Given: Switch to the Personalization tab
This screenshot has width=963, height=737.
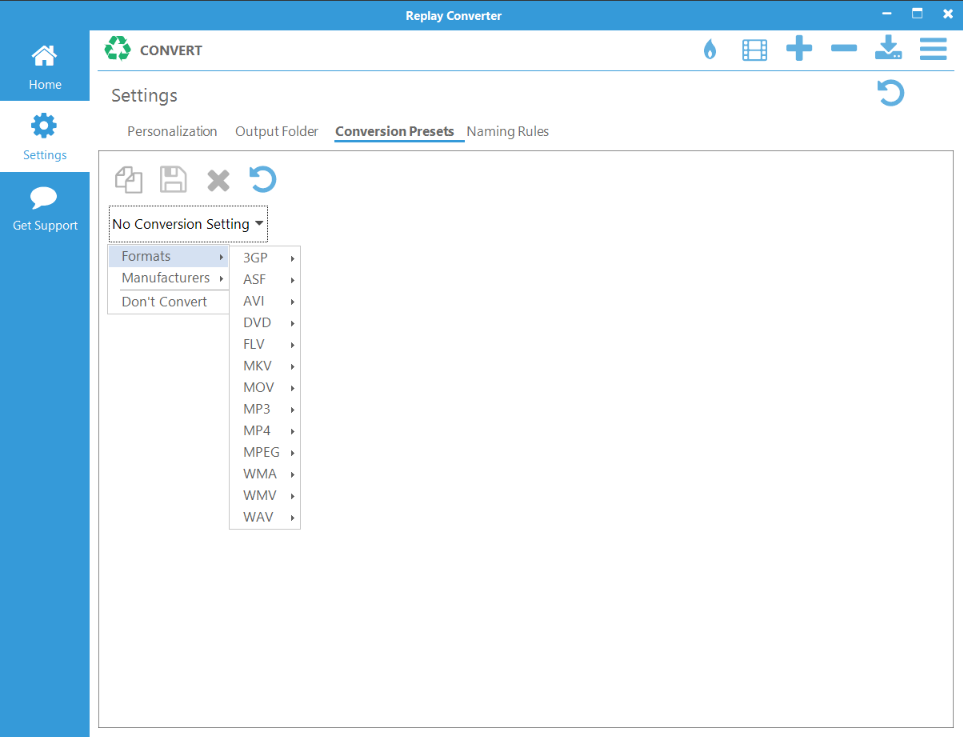Looking at the screenshot, I should point(172,131).
